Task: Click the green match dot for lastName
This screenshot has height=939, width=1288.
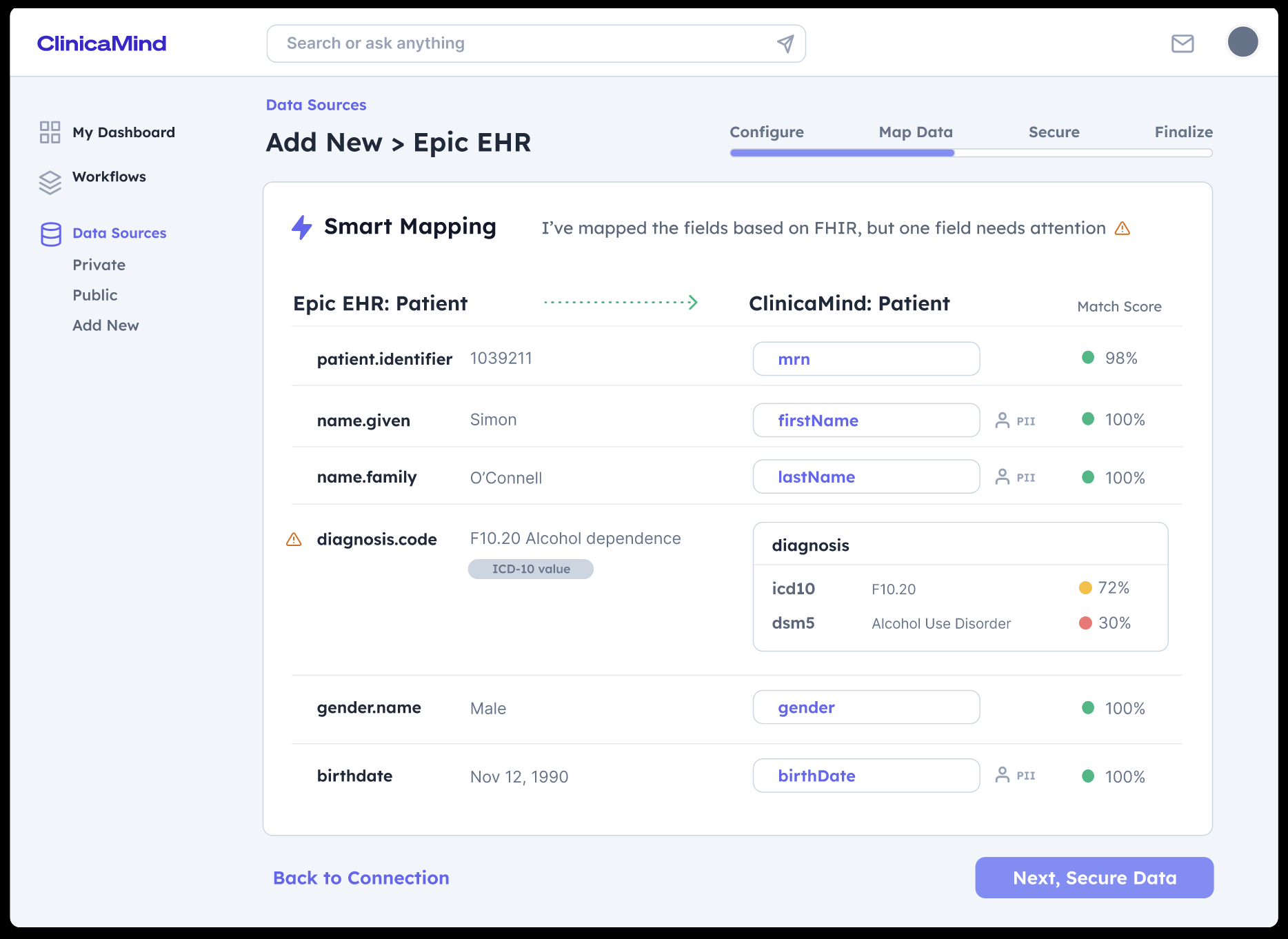Action: point(1088,477)
